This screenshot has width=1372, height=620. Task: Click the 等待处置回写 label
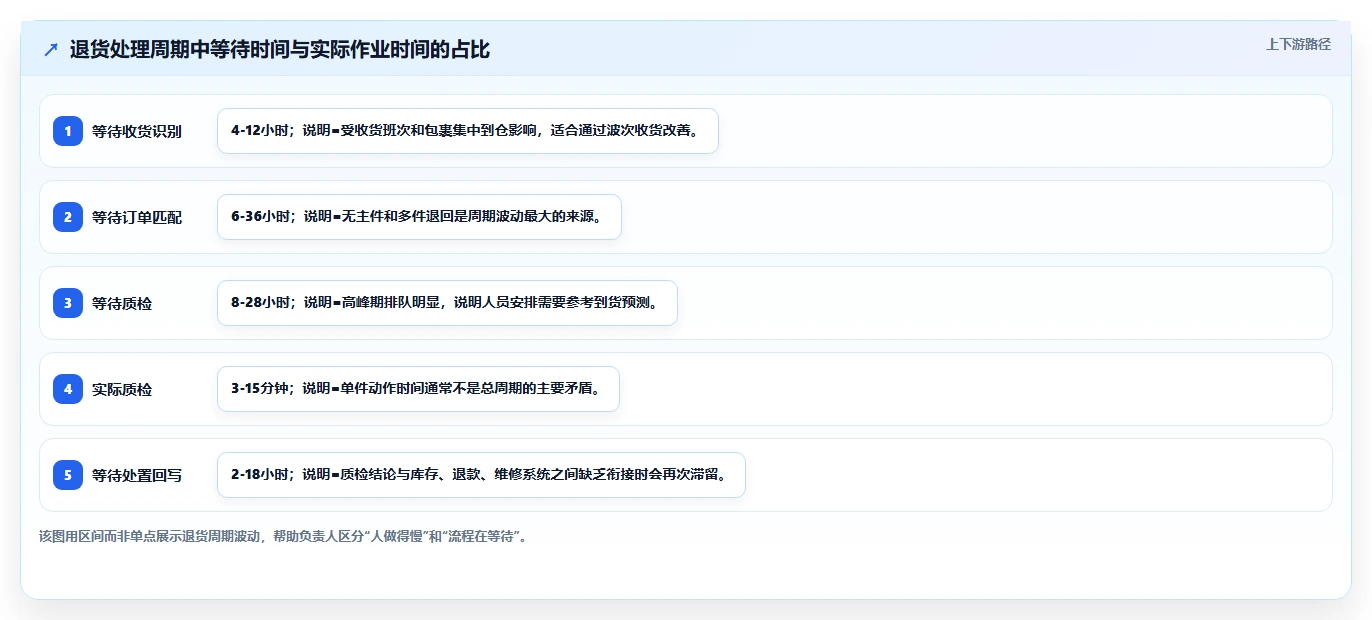pyautogui.click(x=137, y=475)
